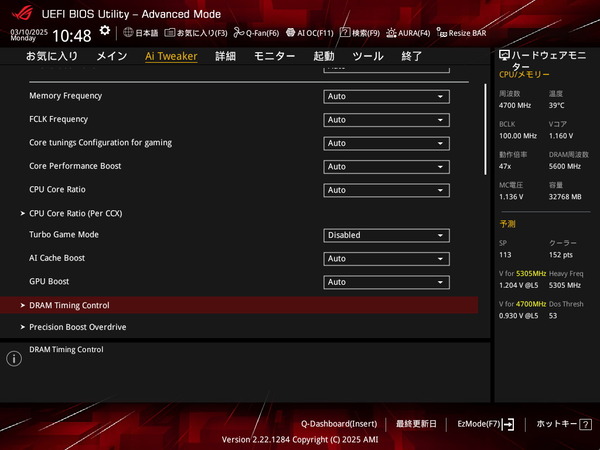The width and height of the screenshot is (600, 450).
Task: Click the 32768 MB capacity value
Action: 565,197
